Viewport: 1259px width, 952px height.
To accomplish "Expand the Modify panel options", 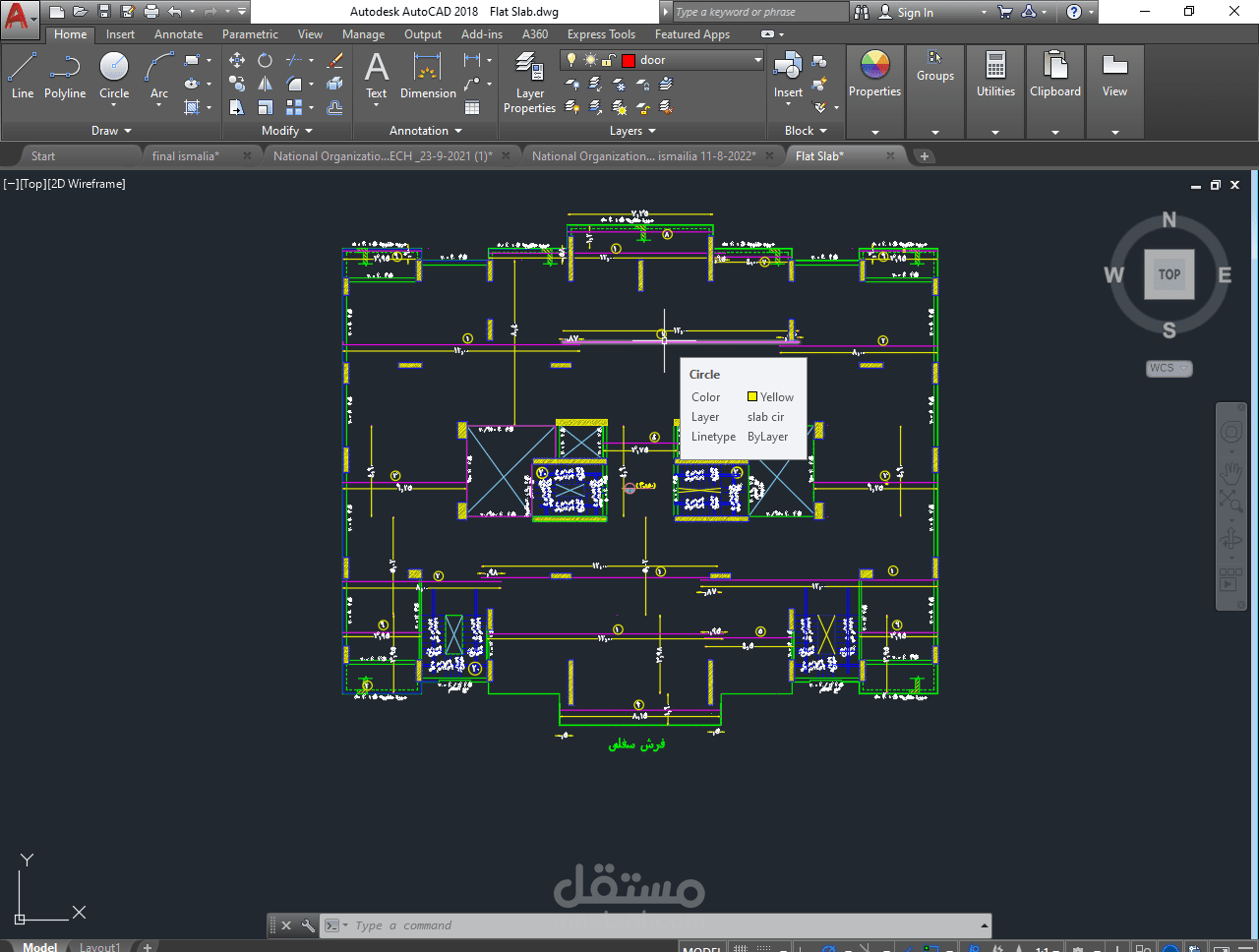I will (x=284, y=130).
